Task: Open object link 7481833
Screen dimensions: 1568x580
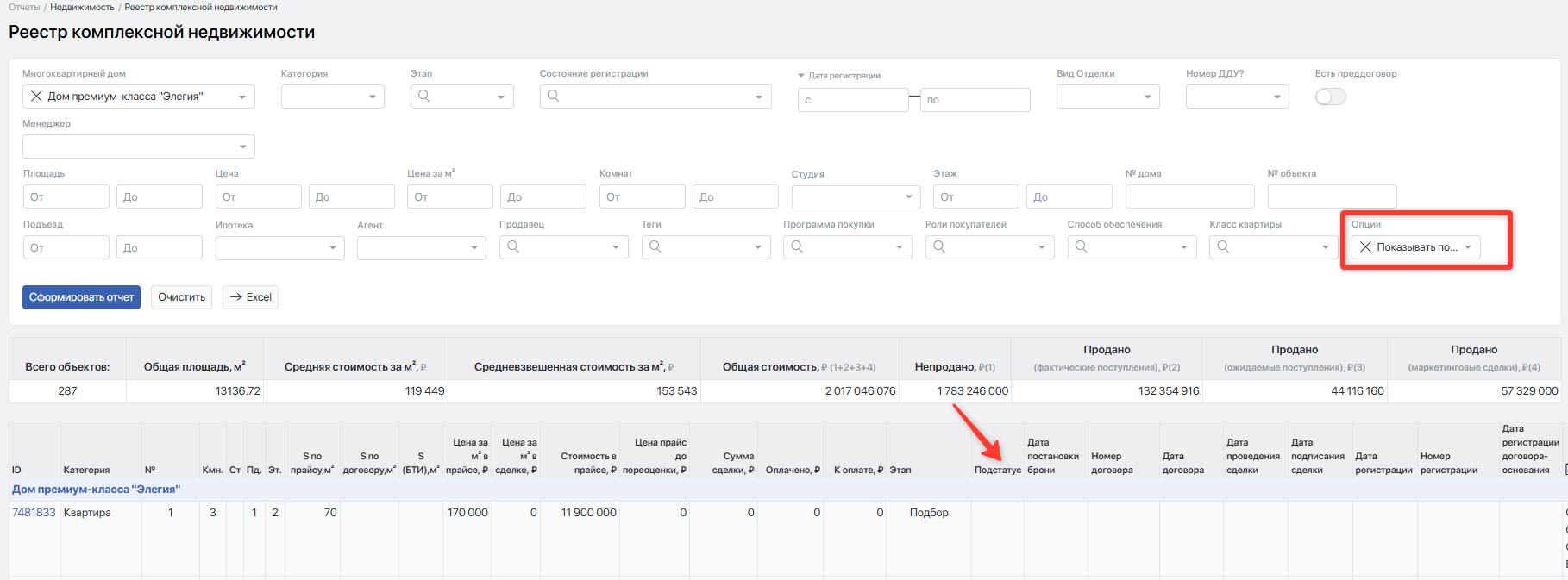Action: [x=34, y=512]
